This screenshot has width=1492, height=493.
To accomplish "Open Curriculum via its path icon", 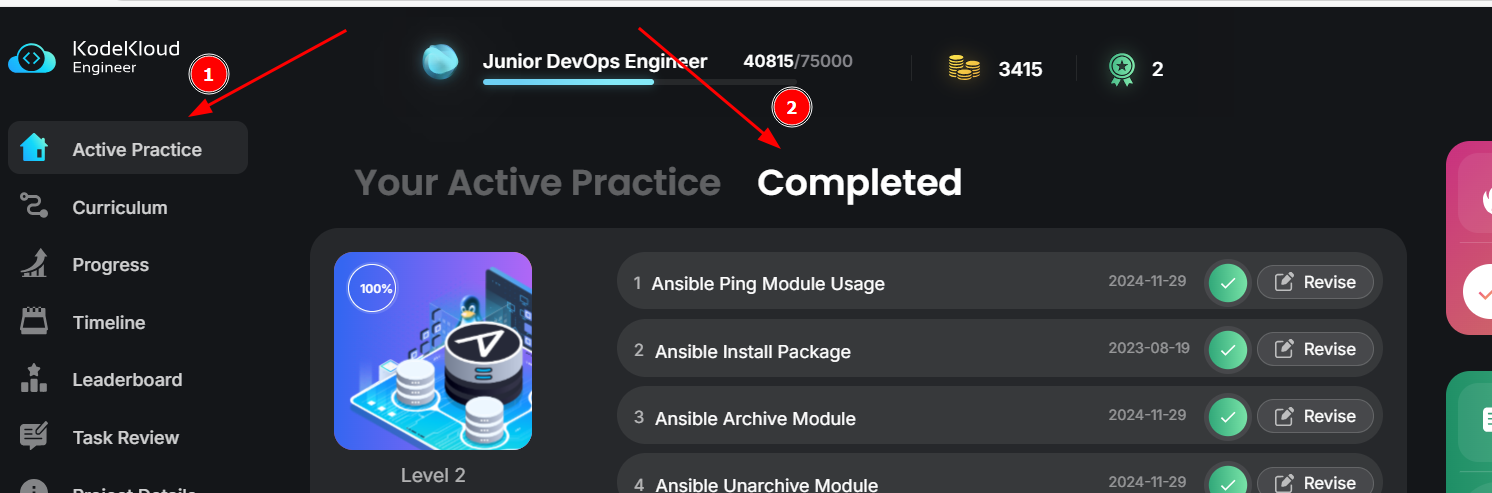I will pos(34,206).
